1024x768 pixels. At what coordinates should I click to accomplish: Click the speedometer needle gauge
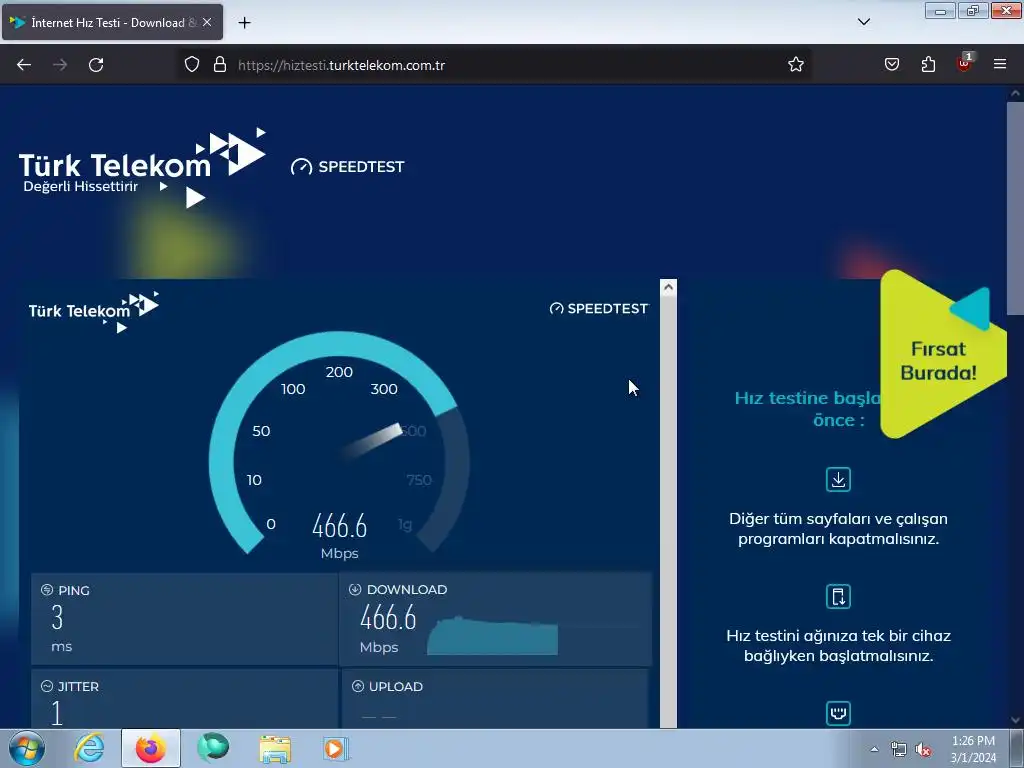pyautogui.click(x=339, y=441)
